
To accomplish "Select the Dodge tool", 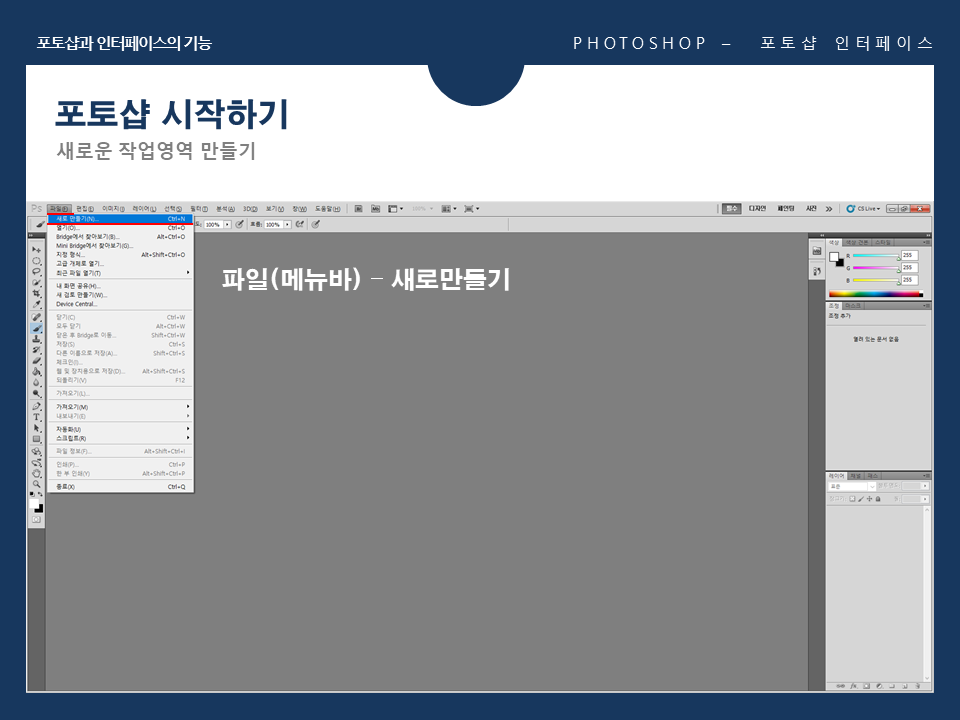I will pos(37,393).
